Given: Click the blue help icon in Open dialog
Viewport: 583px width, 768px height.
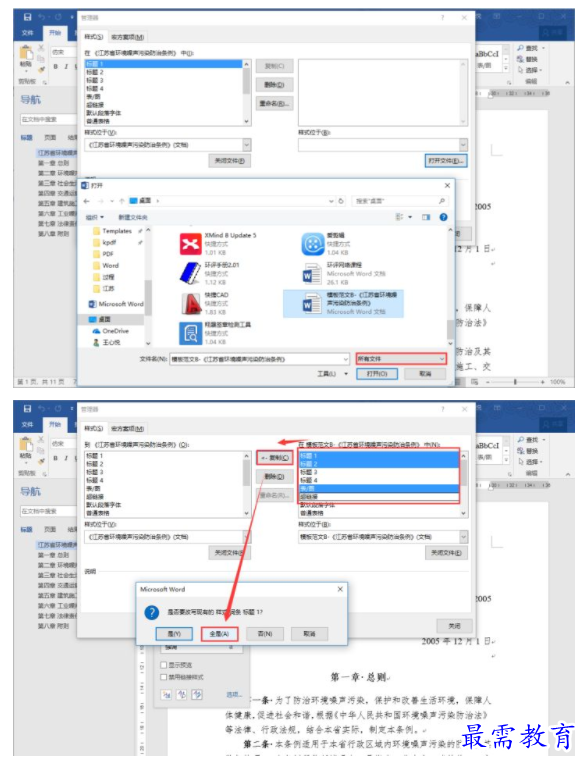Looking at the screenshot, I should pyautogui.click(x=443, y=217).
